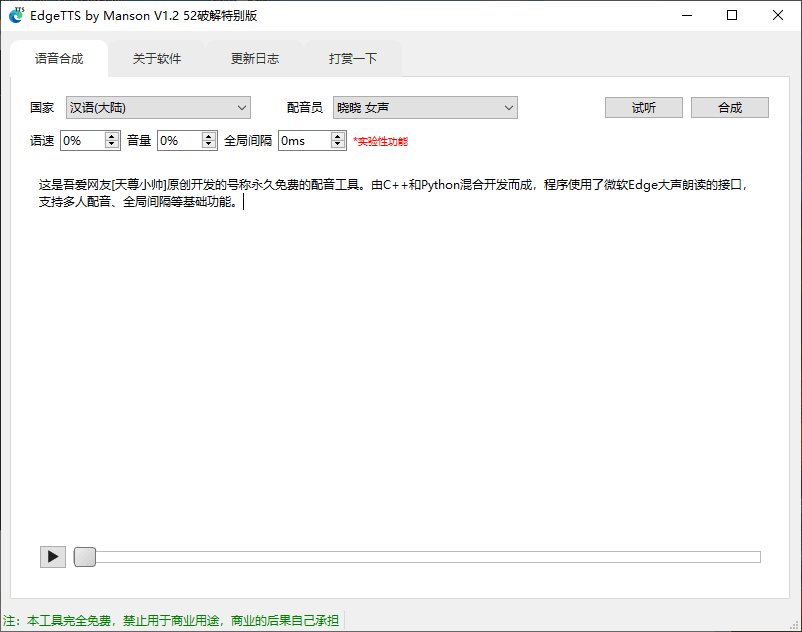The width and height of the screenshot is (802, 632).
Task: Click the EdgeTTS logo in the title bar
Action: tap(15, 15)
